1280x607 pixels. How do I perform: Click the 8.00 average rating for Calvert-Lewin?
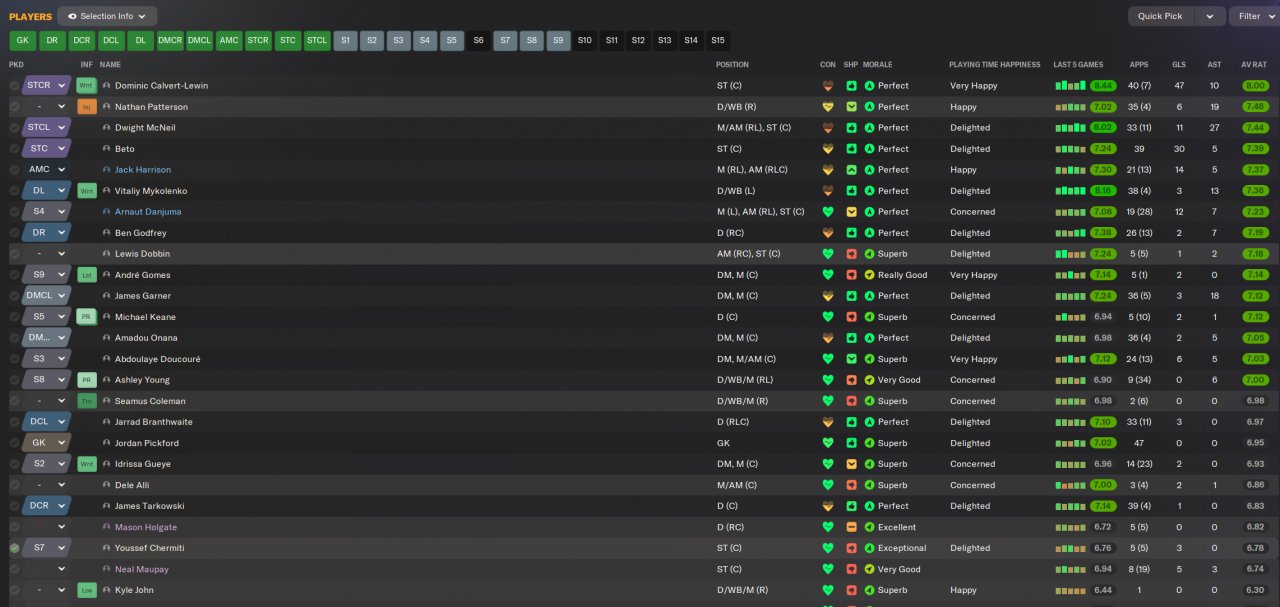tap(1255, 85)
